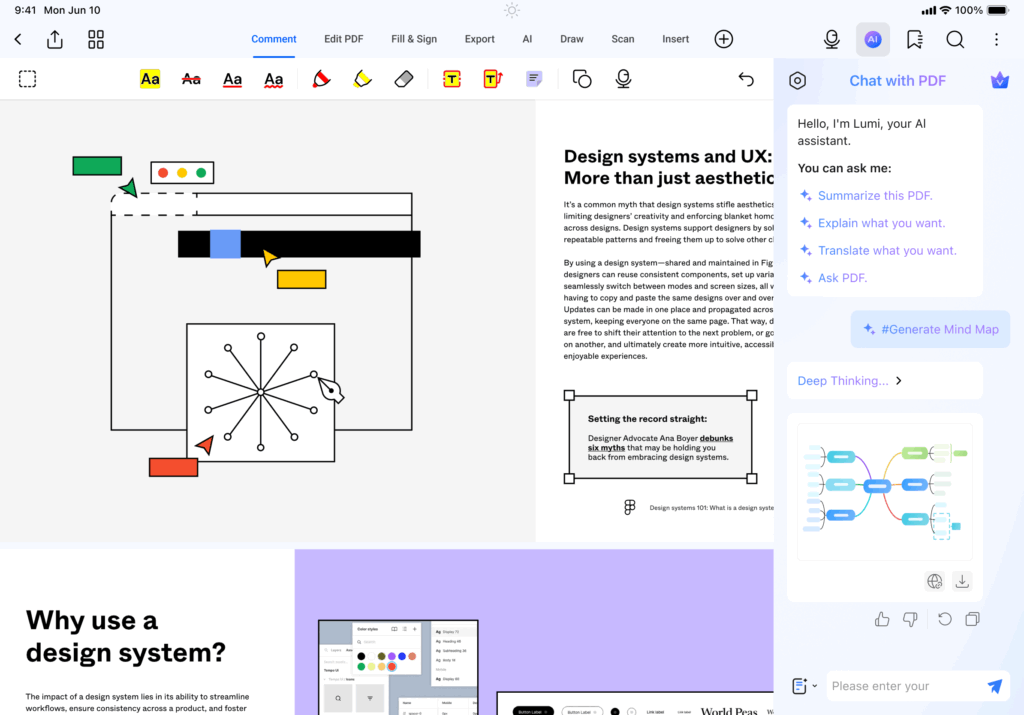Open the bookmarks icon
This screenshot has height=715, width=1024.
(x=914, y=39)
